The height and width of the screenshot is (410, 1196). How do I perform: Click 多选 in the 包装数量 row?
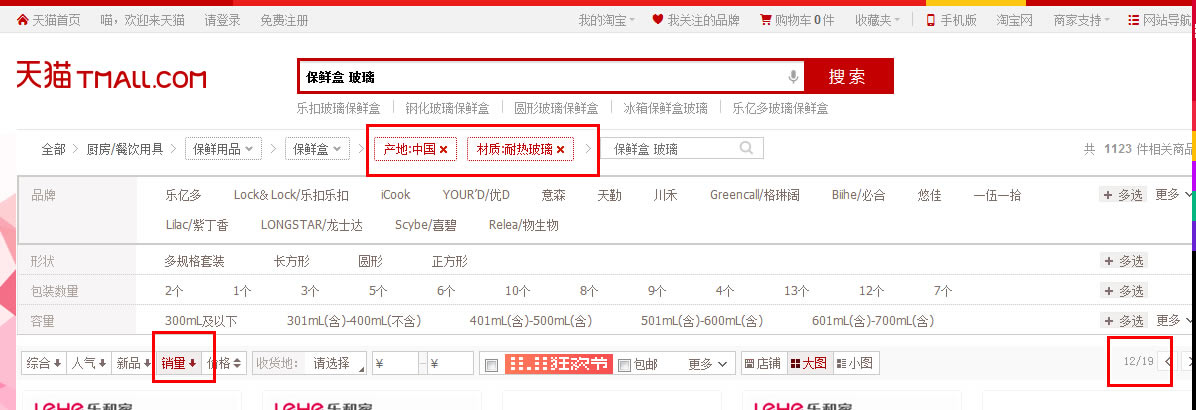pyautogui.click(x=1123, y=291)
